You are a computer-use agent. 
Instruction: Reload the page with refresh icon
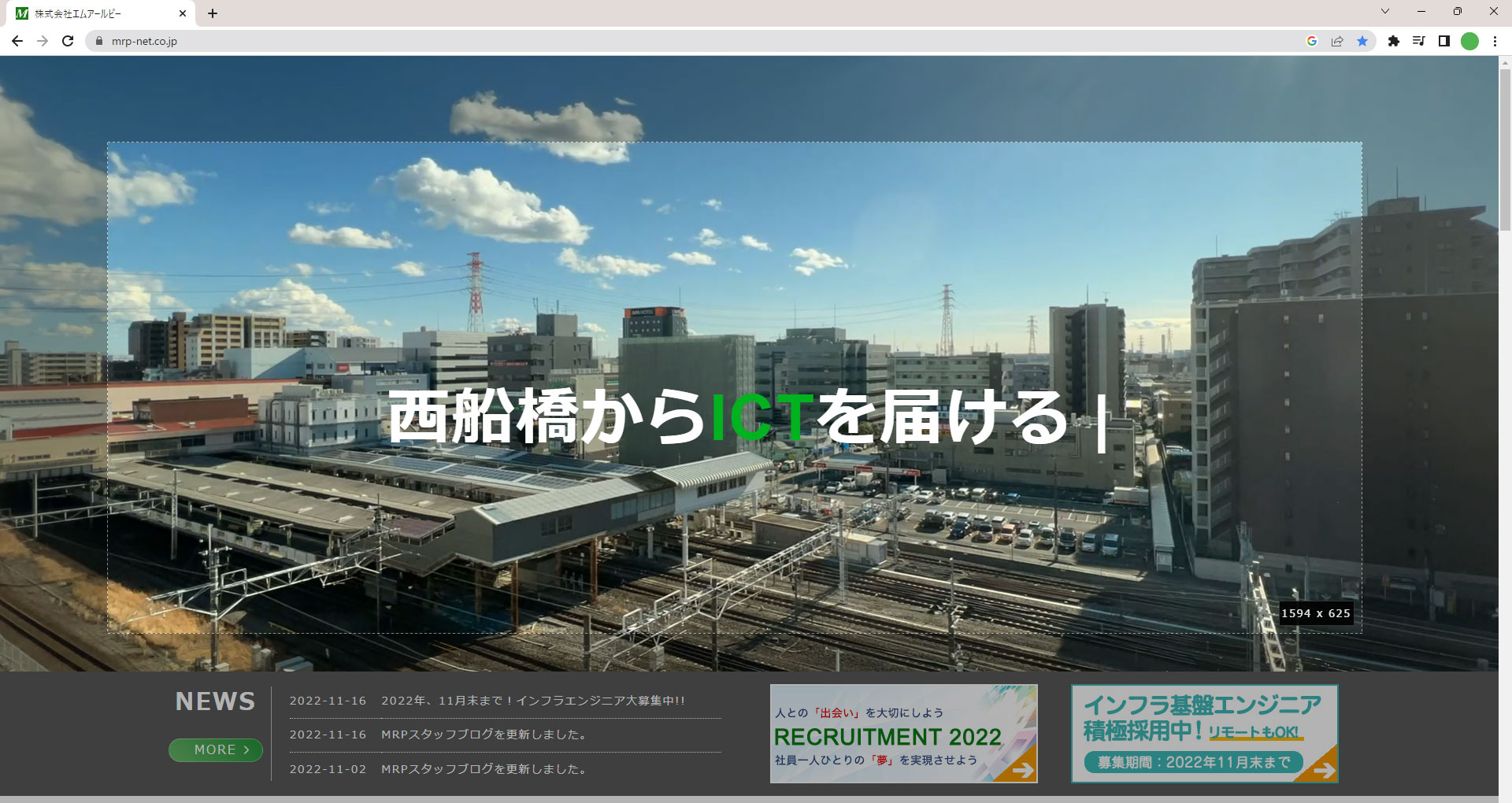click(x=69, y=41)
